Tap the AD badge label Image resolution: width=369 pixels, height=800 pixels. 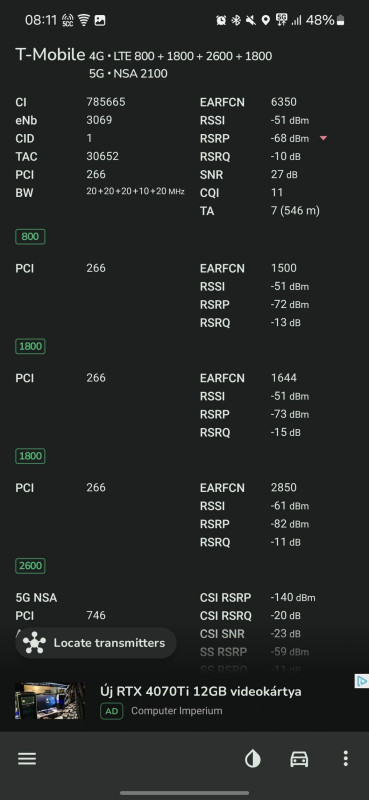[112, 711]
